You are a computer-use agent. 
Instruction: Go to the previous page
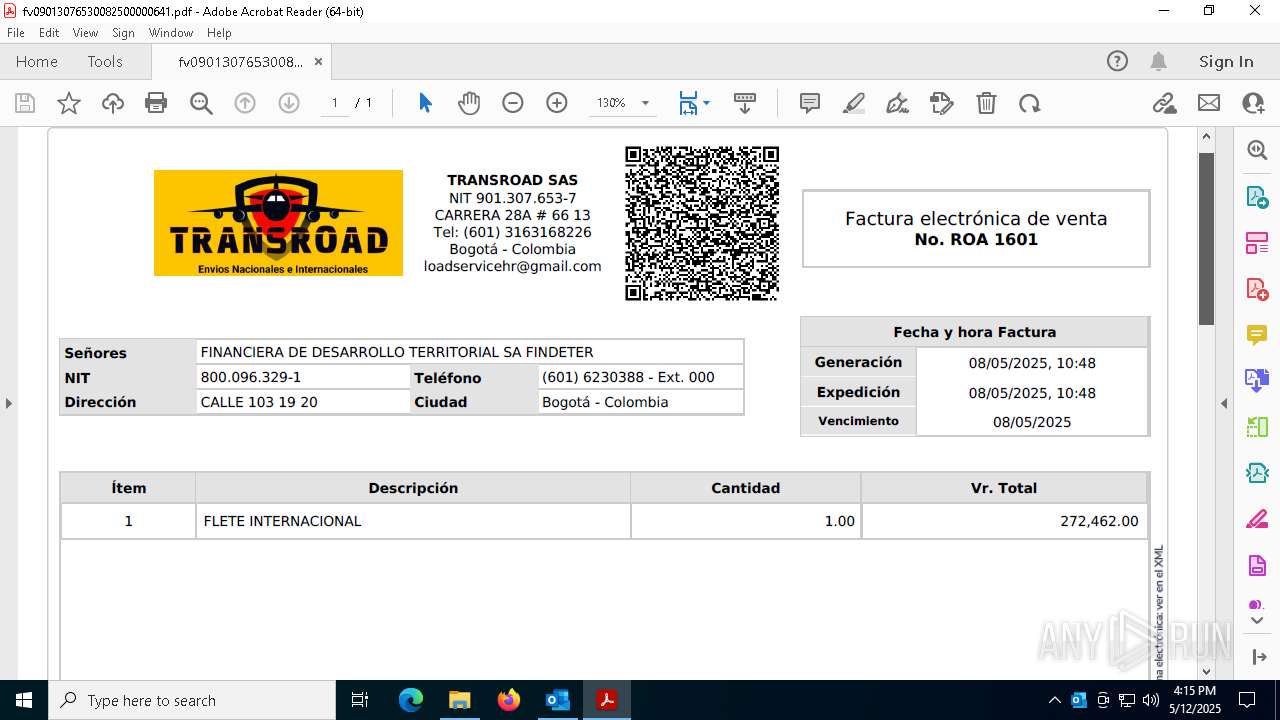[245, 103]
